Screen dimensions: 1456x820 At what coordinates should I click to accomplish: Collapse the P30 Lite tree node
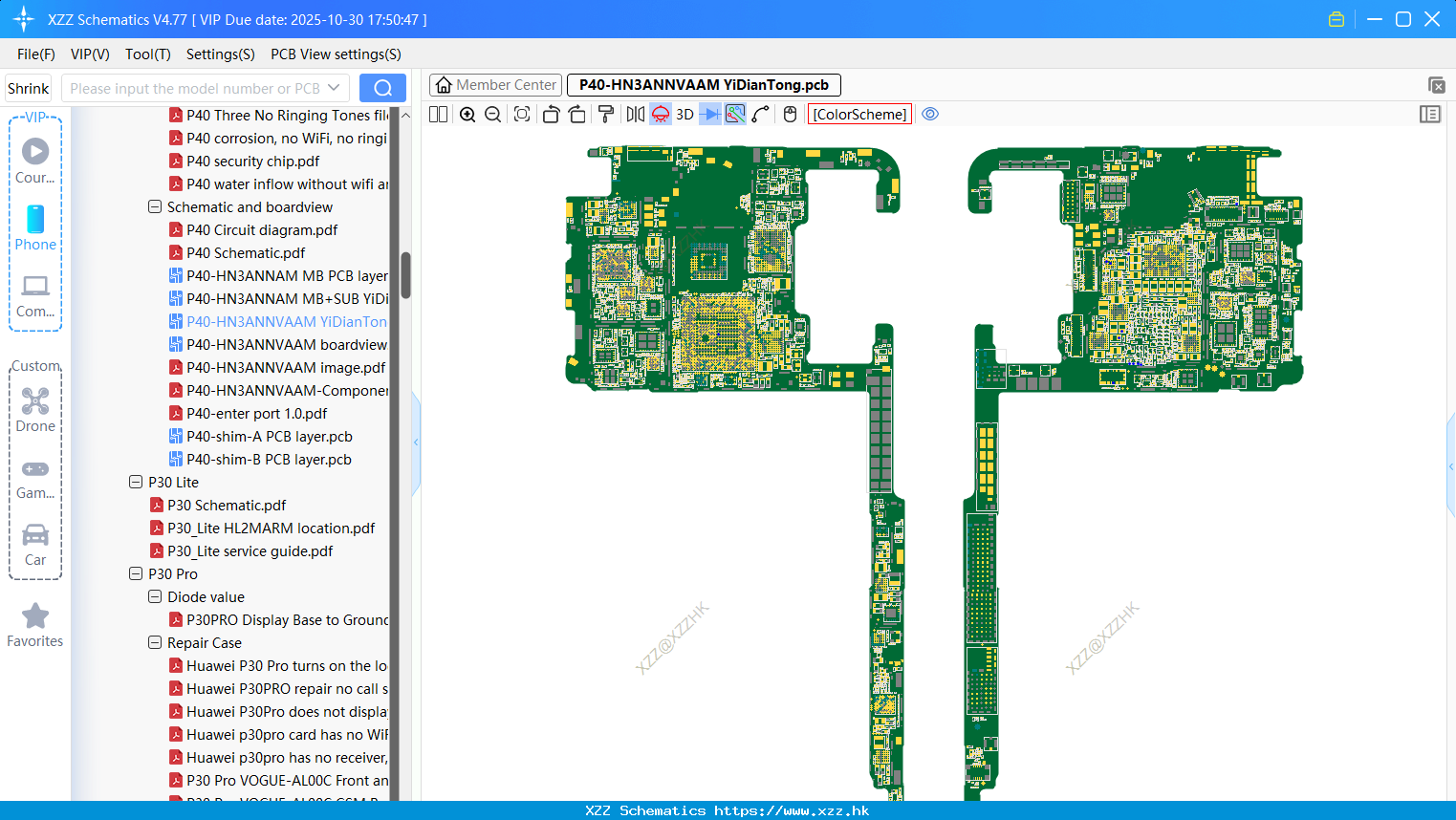point(135,482)
